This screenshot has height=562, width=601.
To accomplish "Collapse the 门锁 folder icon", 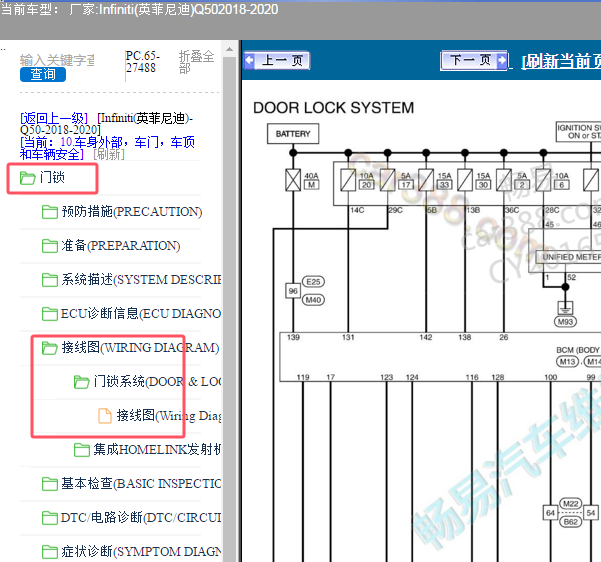I will click(28, 178).
